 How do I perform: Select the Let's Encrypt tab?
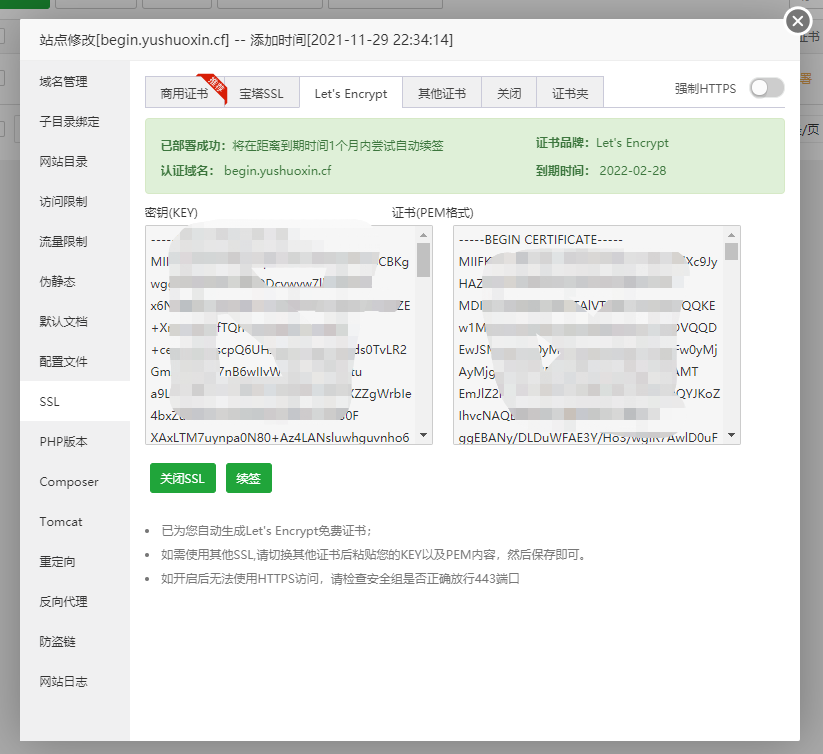pyautogui.click(x=351, y=93)
